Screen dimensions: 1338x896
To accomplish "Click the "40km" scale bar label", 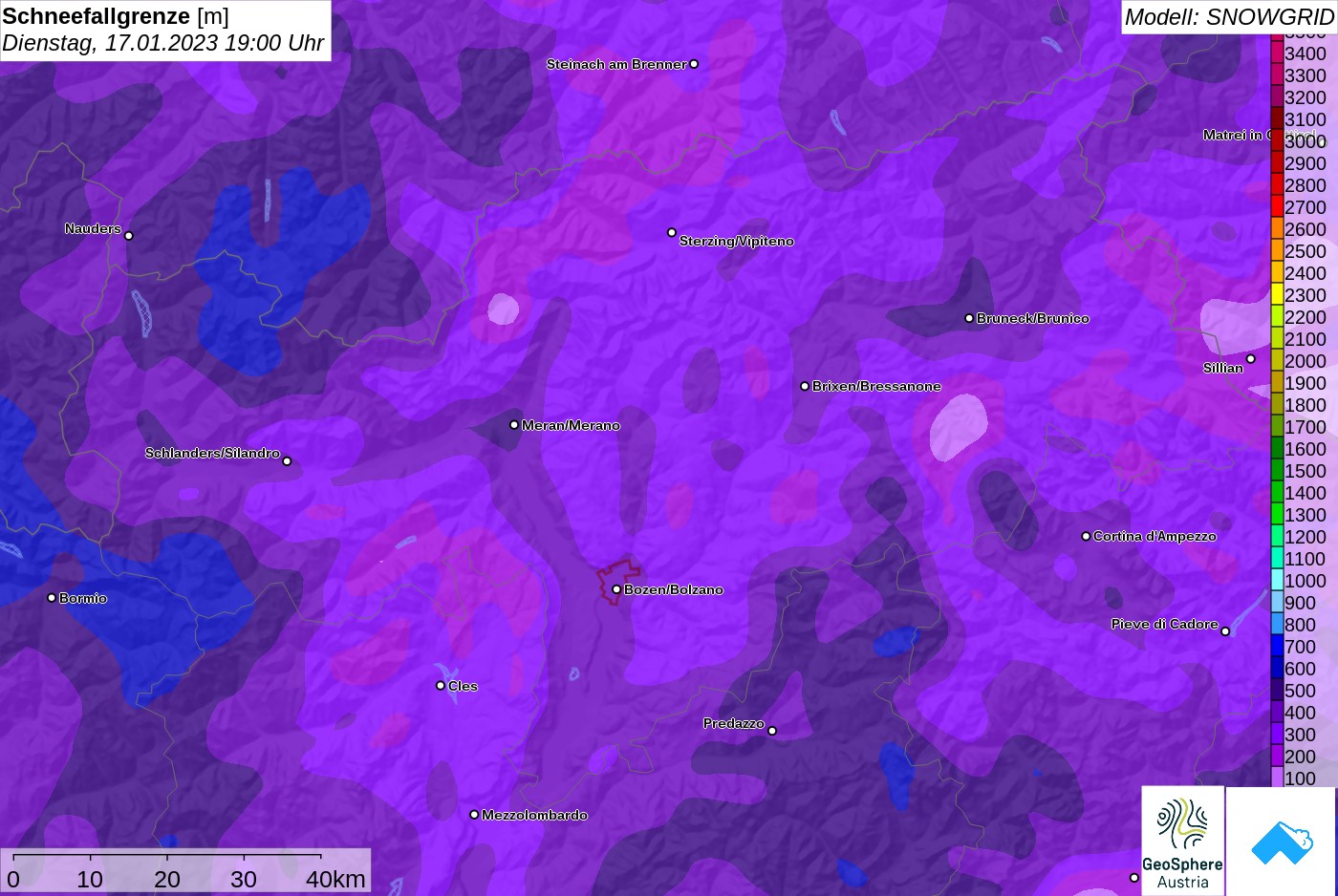I will (x=335, y=879).
